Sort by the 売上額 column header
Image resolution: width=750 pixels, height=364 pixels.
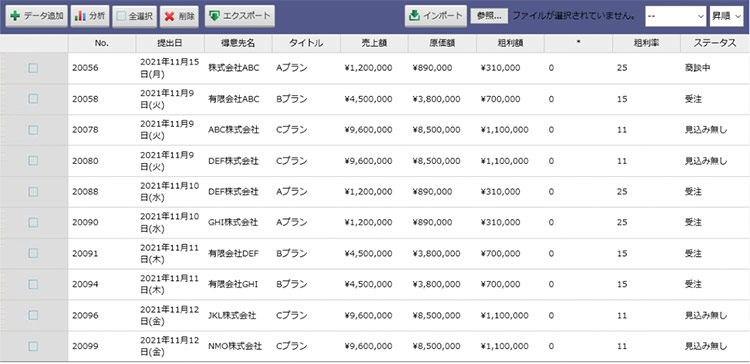(375, 43)
